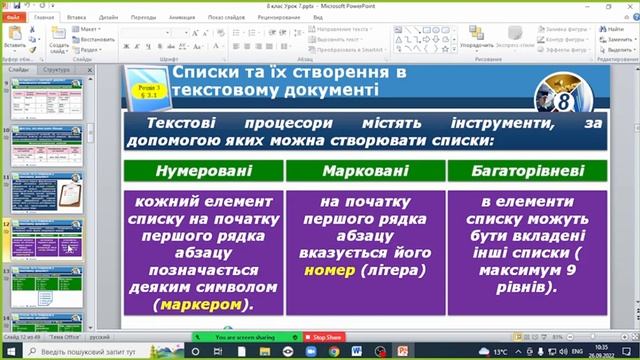This screenshot has width=640, height=360.
Task: Decrease list indent level icon
Action: 272,33
